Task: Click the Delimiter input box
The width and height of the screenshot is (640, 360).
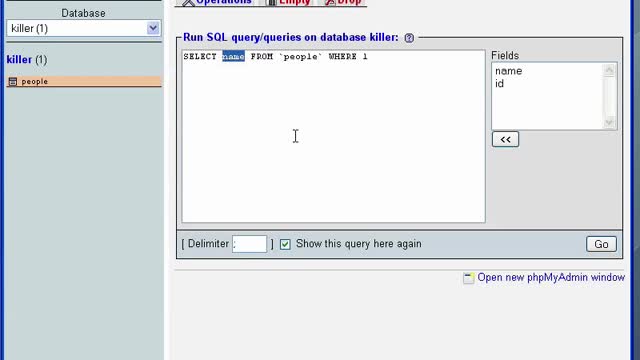Action: click(249, 244)
